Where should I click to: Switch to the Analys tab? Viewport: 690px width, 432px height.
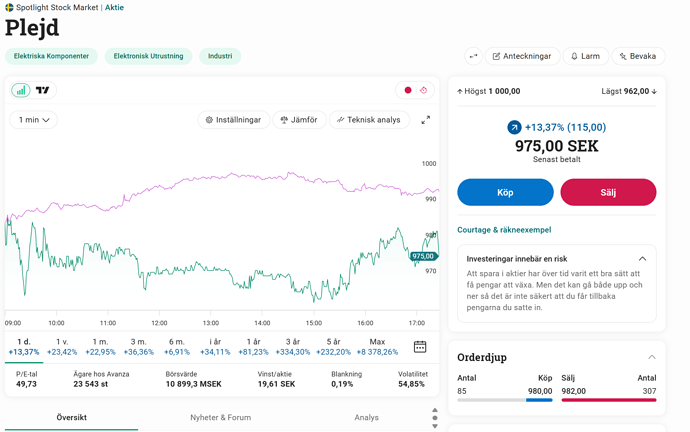pos(367,417)
